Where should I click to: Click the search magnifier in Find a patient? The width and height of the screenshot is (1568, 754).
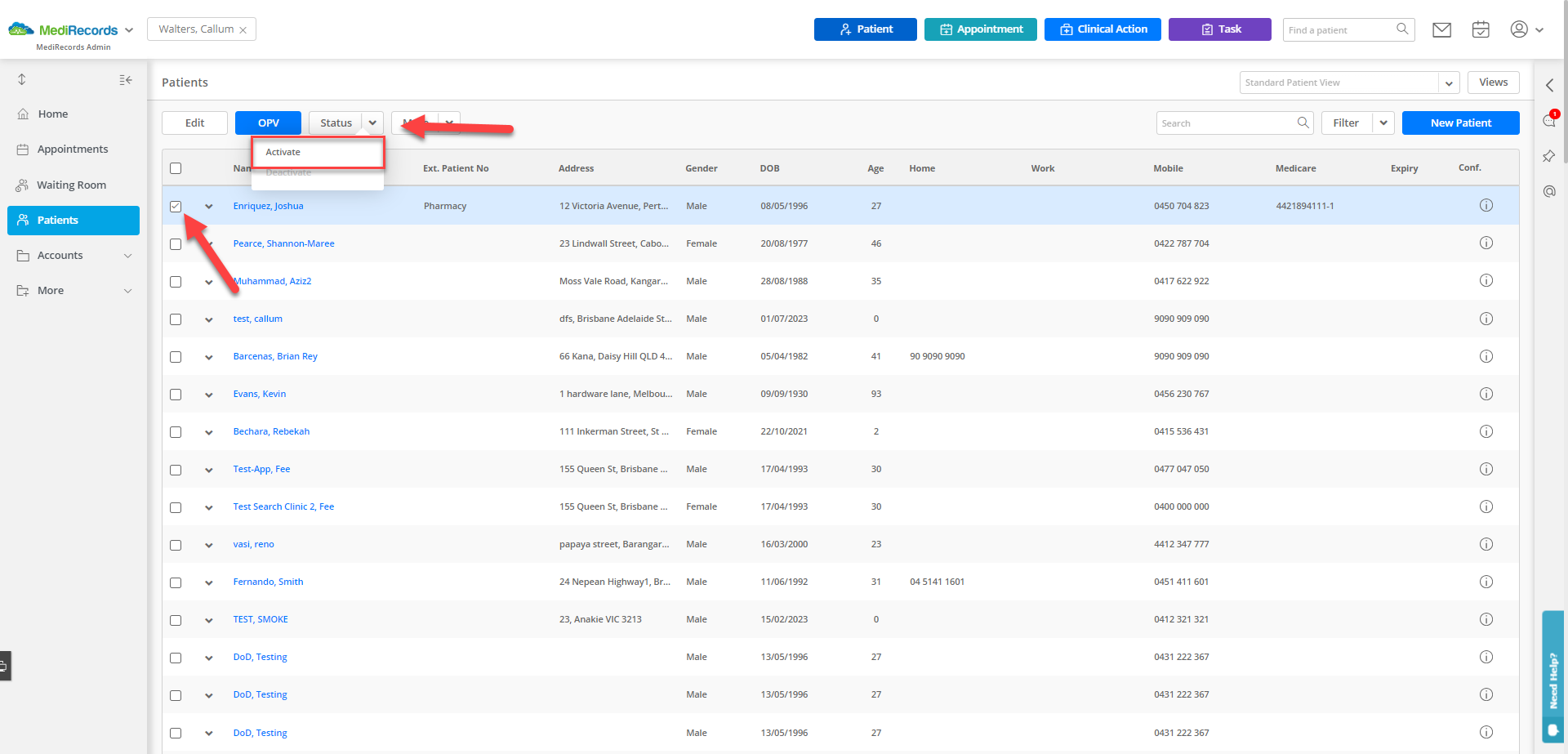click(x=1402, y=29)
